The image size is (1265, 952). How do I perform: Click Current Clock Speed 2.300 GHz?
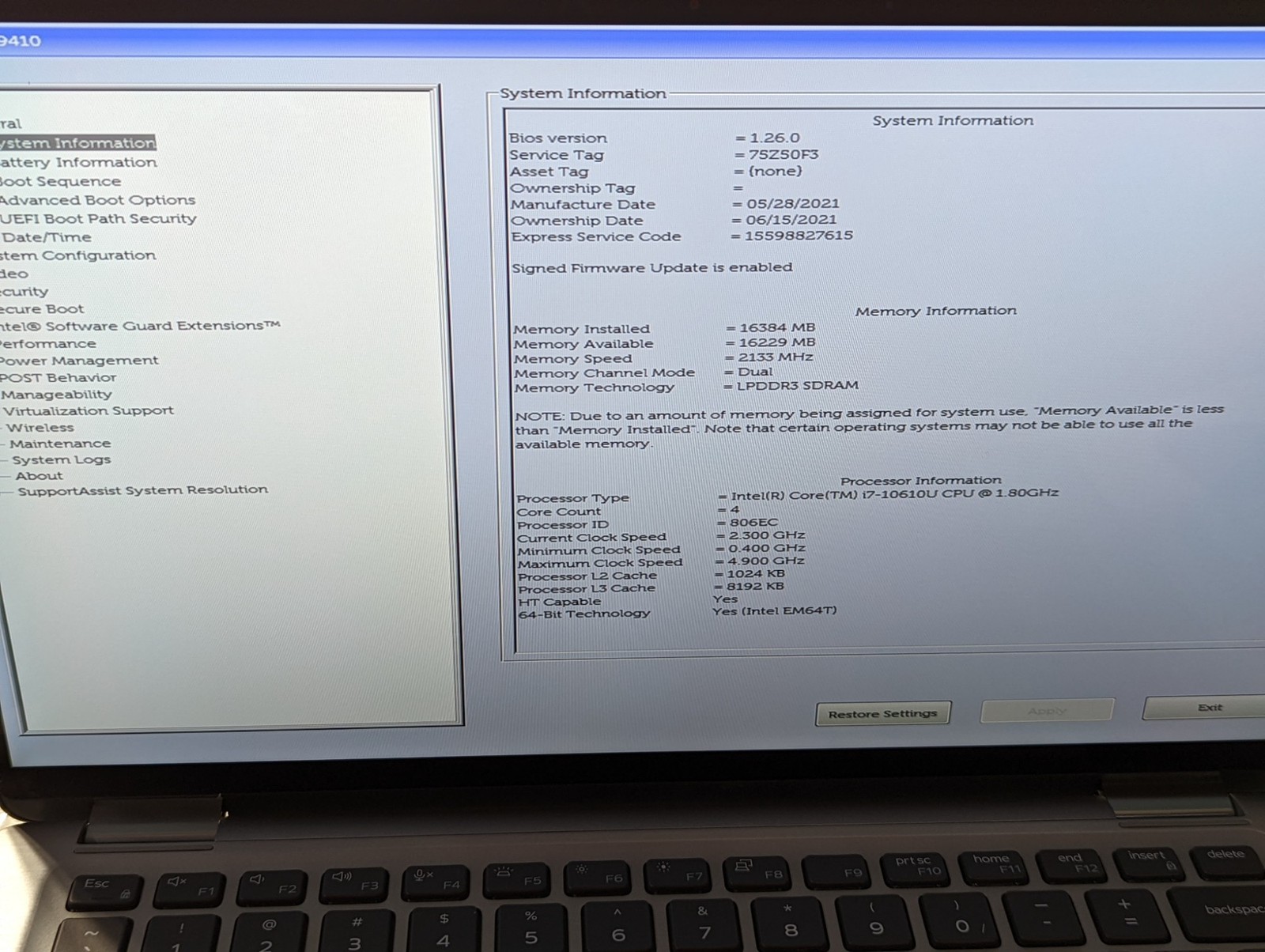pos(766,535)
